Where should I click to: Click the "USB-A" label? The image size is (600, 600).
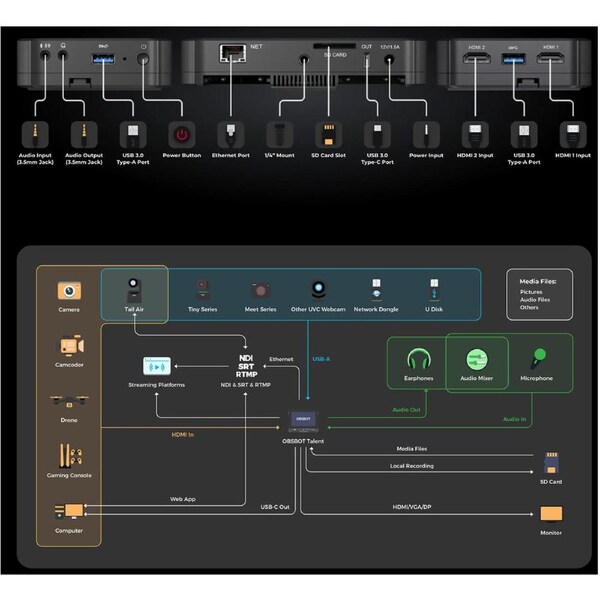321,359
